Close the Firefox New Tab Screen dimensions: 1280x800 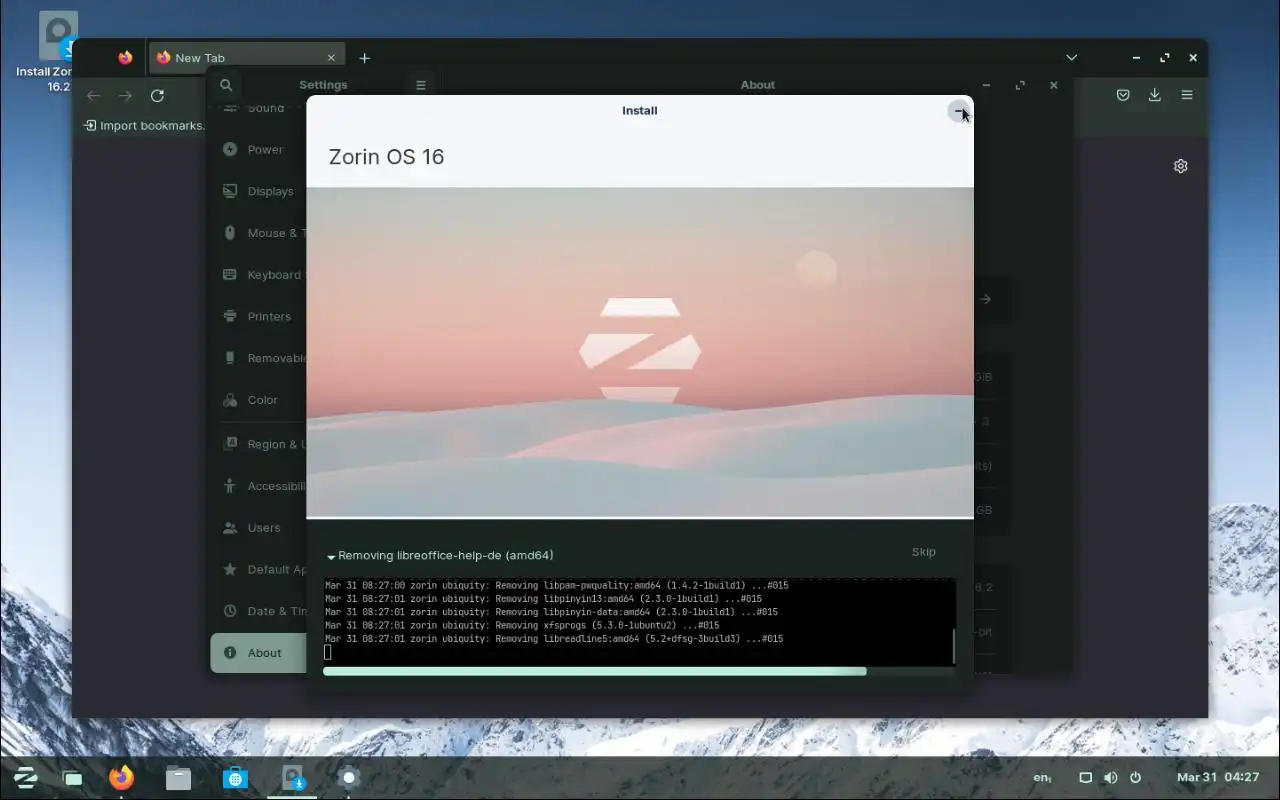point(331,58)
